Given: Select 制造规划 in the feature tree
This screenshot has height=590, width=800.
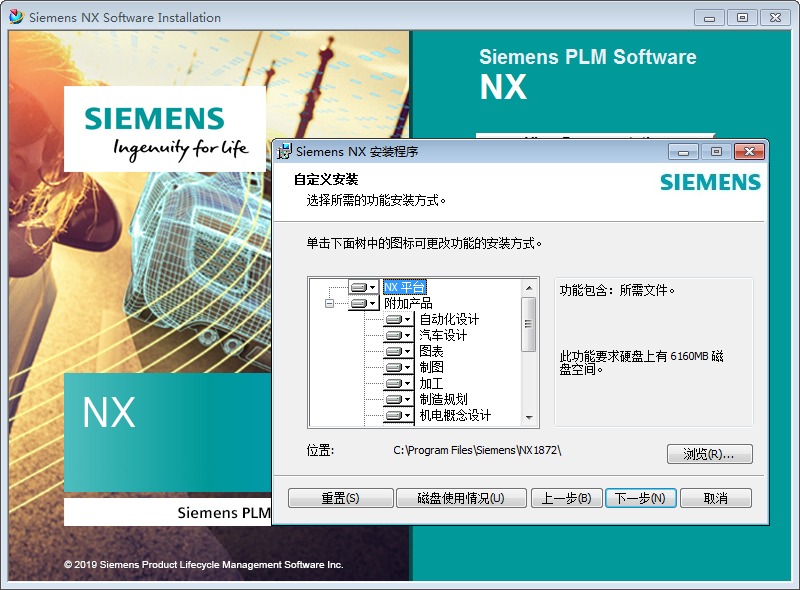Looking at the screenshot, I should tap(443, 399).
